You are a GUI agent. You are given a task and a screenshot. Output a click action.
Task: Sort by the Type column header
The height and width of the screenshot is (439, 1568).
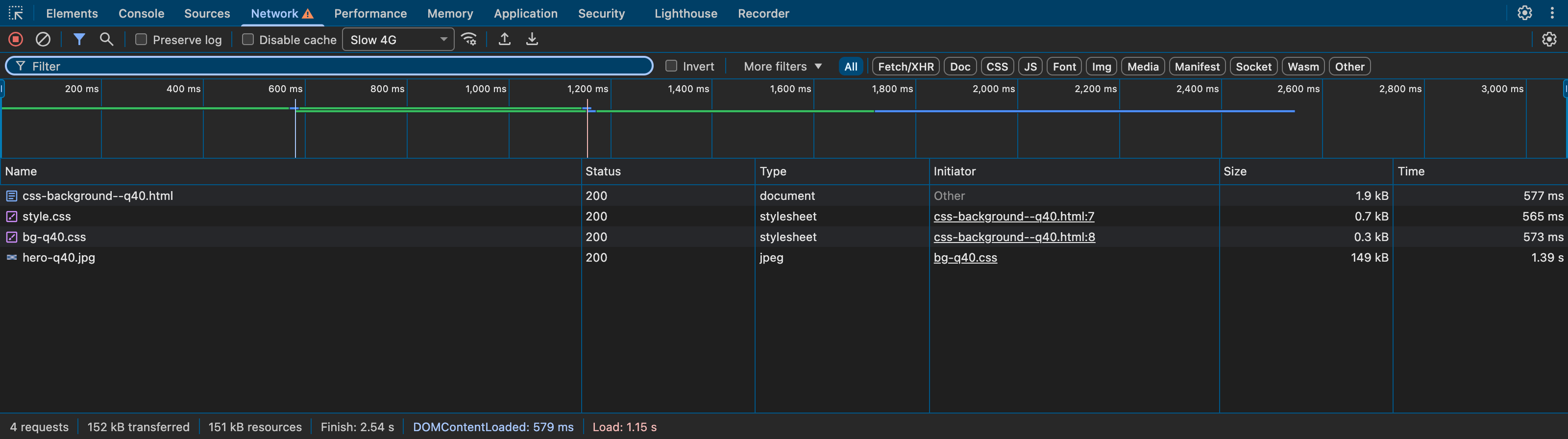[842, 171]
